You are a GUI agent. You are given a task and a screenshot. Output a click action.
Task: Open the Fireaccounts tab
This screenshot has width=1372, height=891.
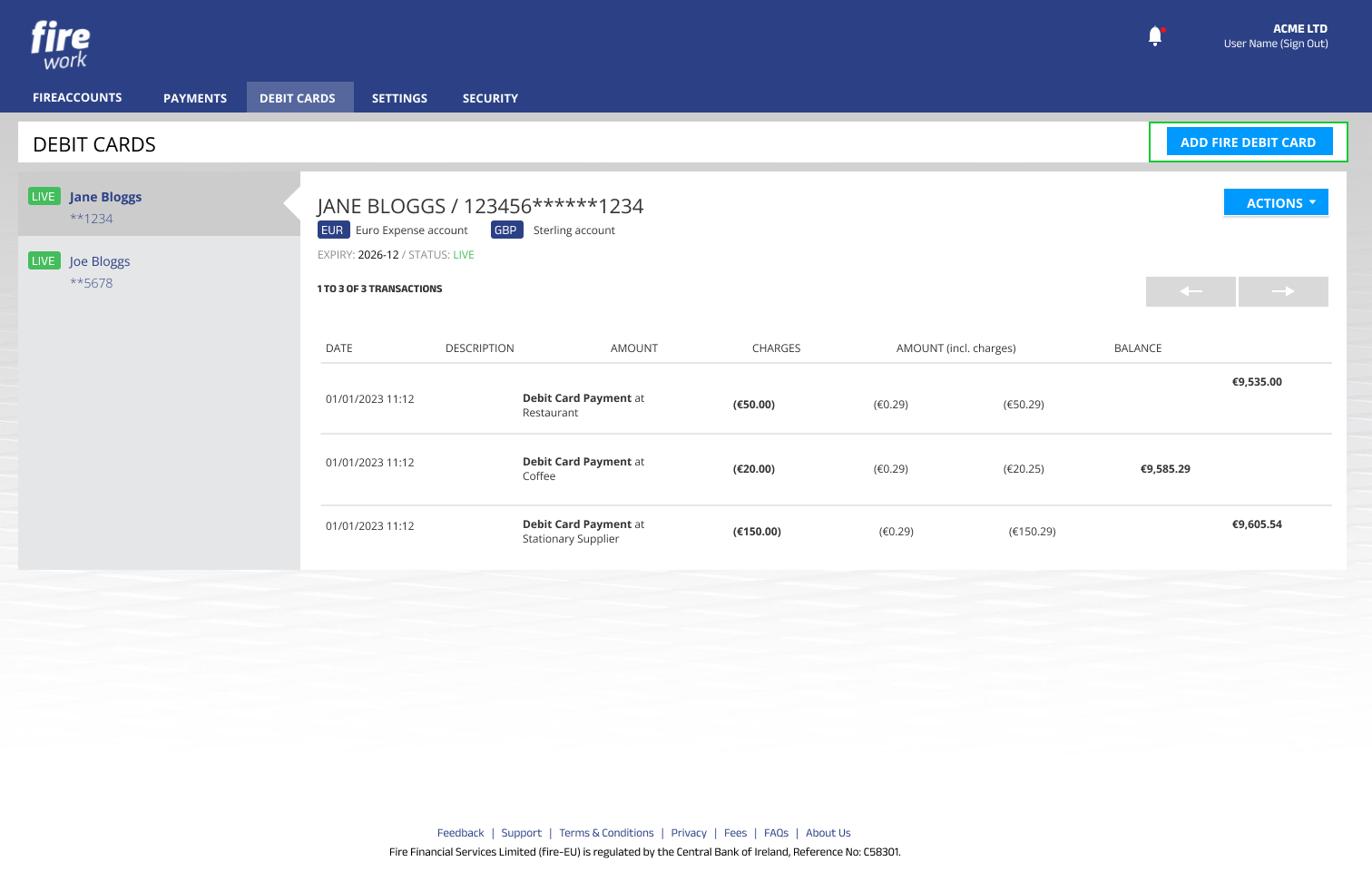tap(77, 98)
